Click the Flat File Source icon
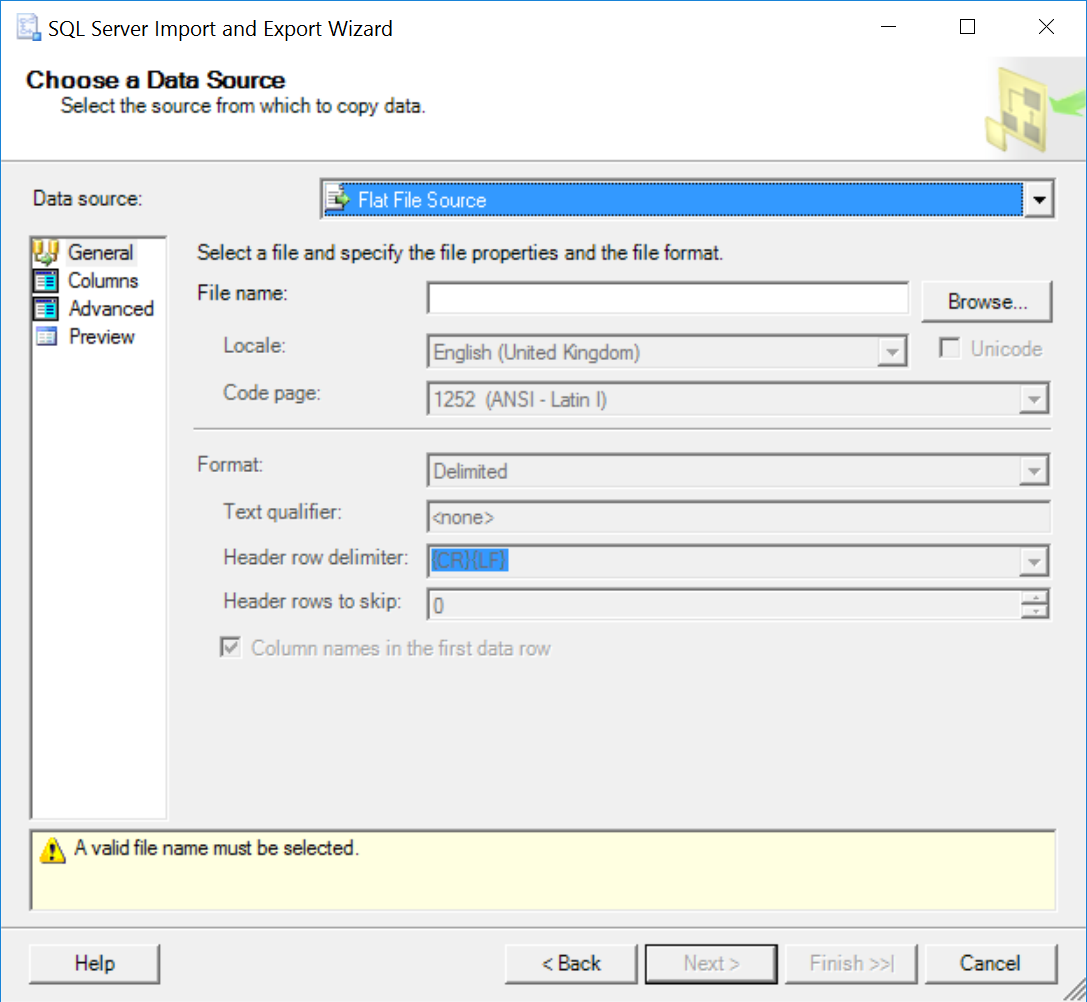Viewport: 1087px width, 1002px height. pyautogui.click(x=339, y=200)
